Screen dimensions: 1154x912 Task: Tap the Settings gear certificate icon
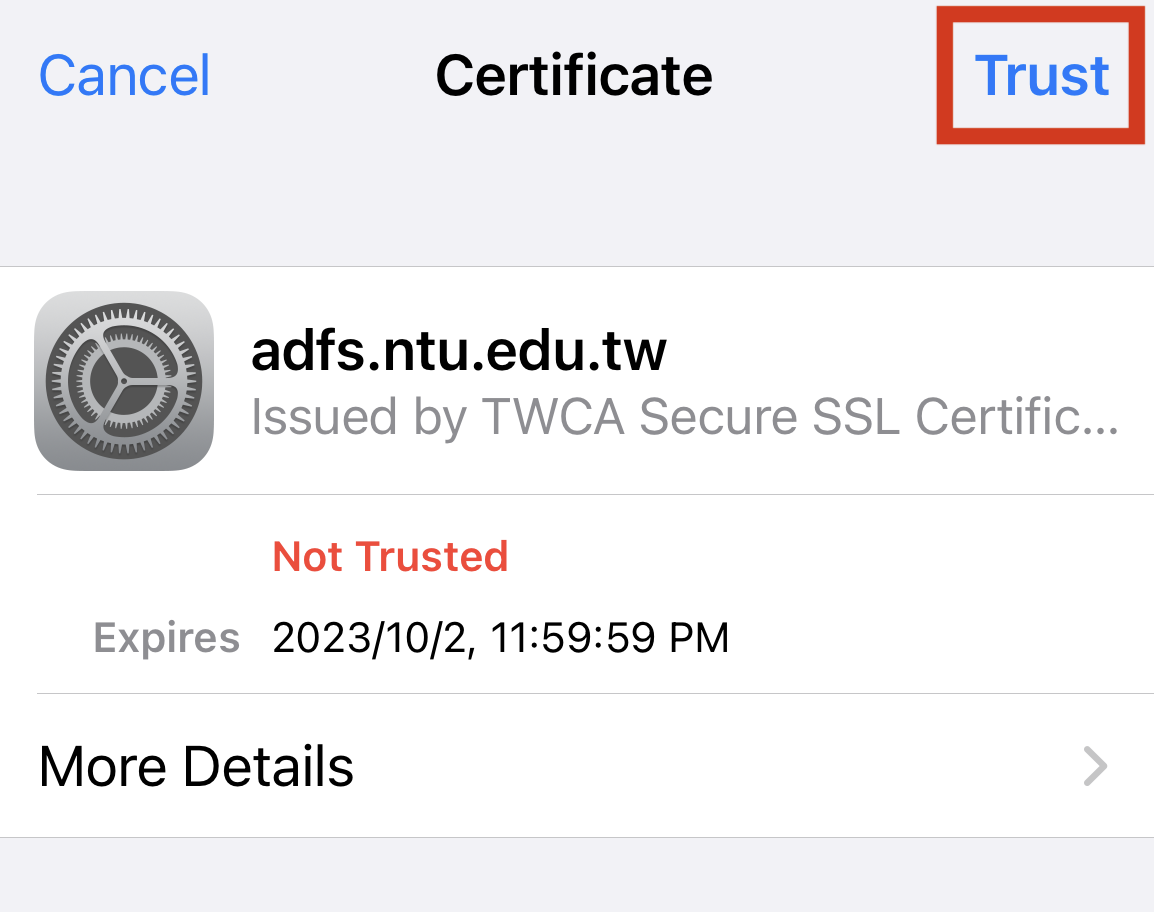(x=124, y=381)
